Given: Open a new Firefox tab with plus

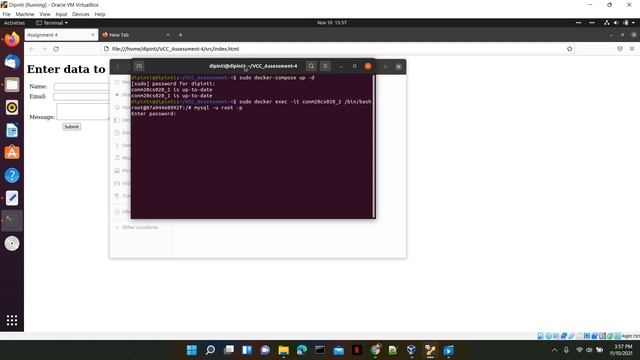Looking at the screenshot, I should point(180,35).
